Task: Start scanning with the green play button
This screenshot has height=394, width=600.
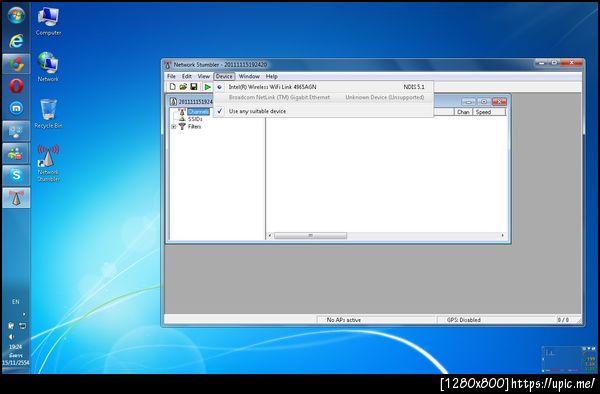Action: pyautogui.click(x=207, y=87)
